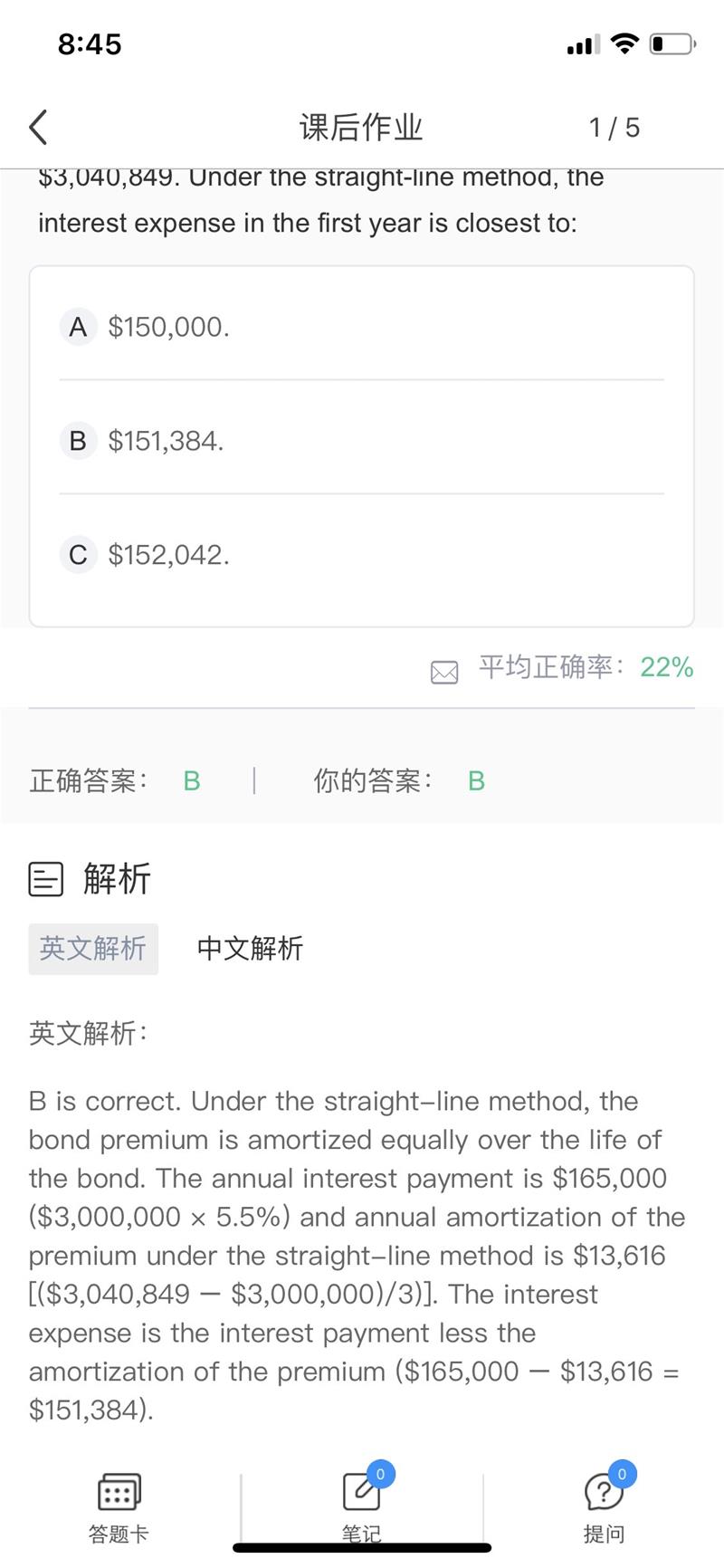Tap the Wi-Fi status icon
Viewport: 724px width, 1568px height.
pos(624,43)
